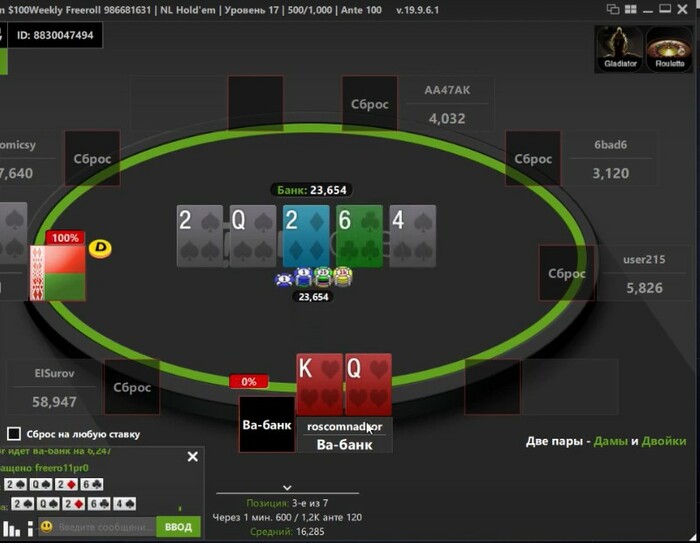The height and width of the screenshot is (543, 700).
Task: Enable 'Сброс на любую ставку' checkbox
Action: 14,434
